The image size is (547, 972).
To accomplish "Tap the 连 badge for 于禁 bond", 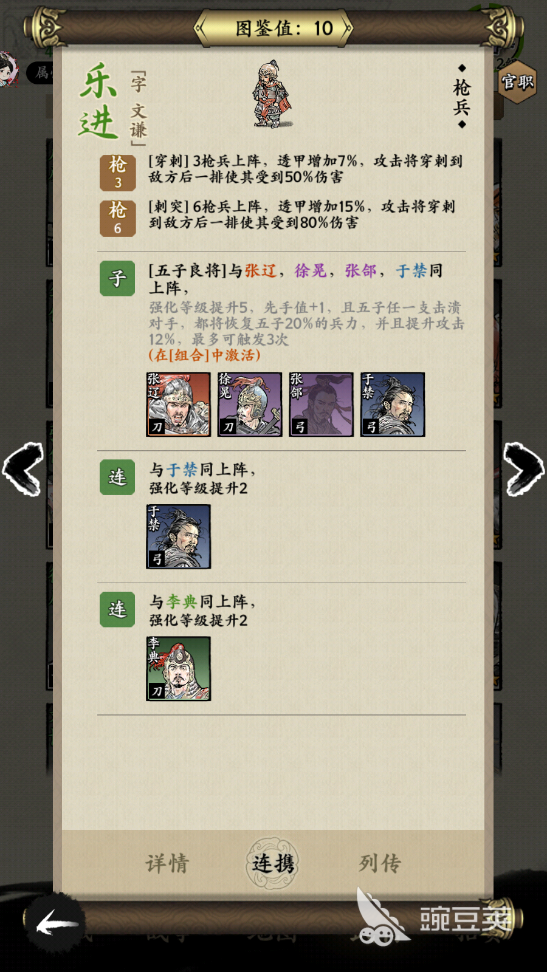I will (117, 477).
